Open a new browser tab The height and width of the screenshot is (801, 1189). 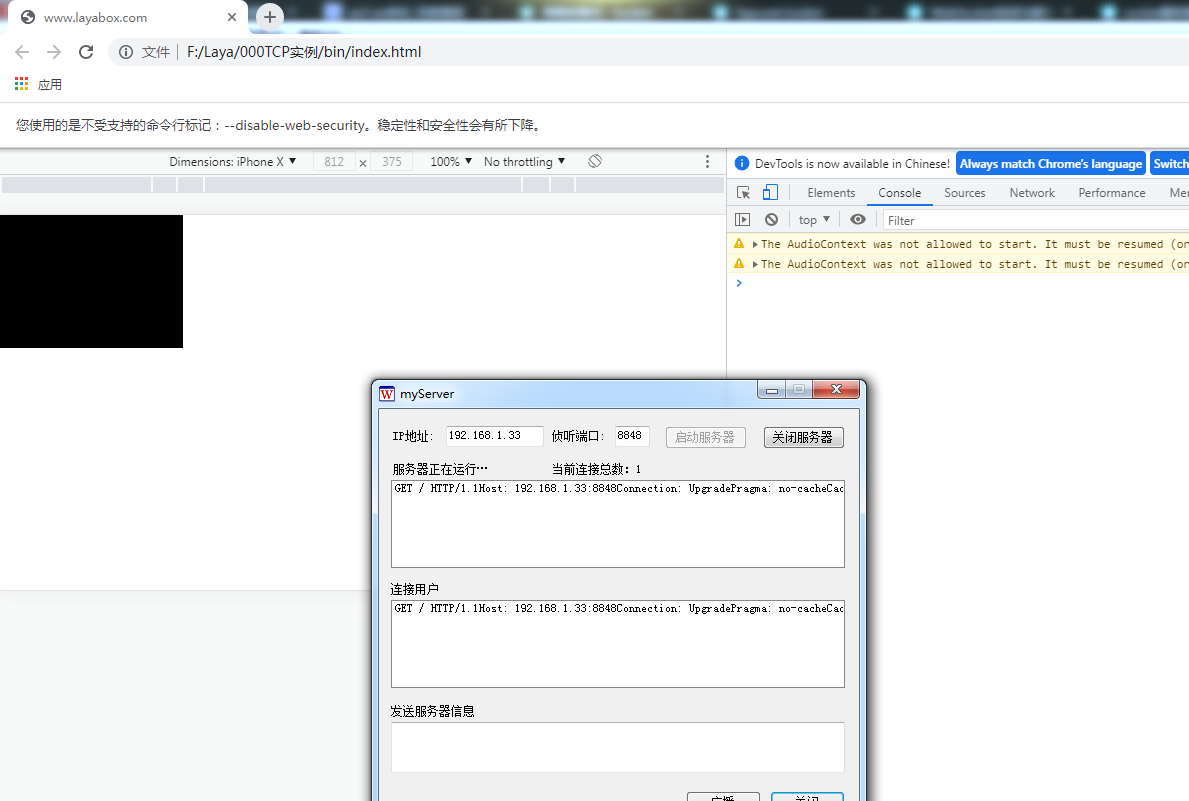(269, 17)
